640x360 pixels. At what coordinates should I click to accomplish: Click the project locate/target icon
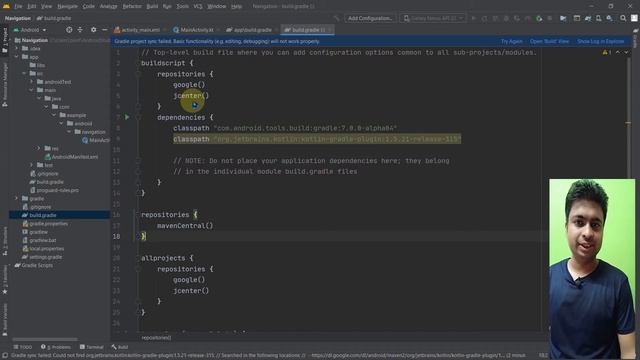pyautogui.click(x=69, y=30)
